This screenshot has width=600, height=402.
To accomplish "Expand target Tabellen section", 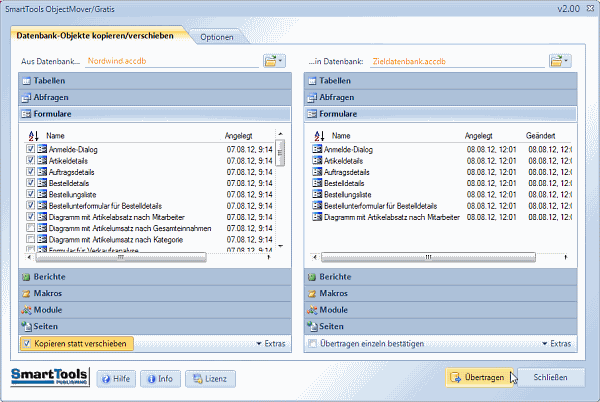I will point(440,81).
